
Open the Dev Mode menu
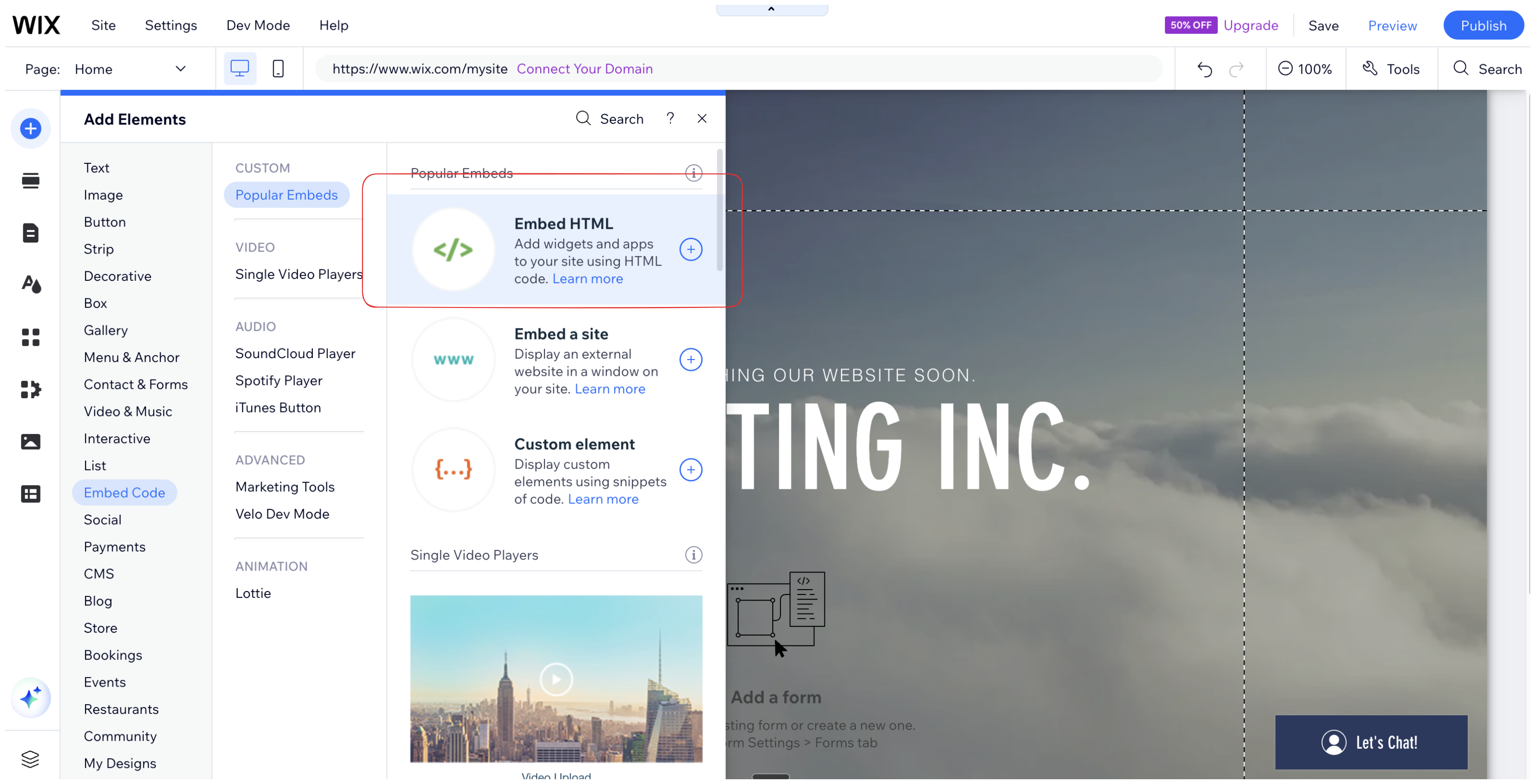[257, 25]
